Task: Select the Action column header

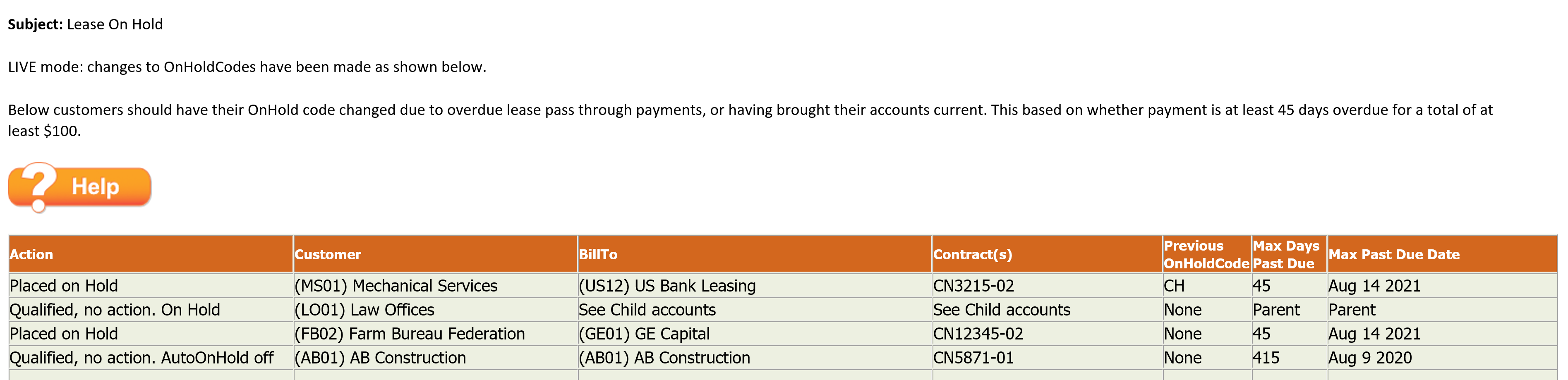Action: tap(151, 254)
